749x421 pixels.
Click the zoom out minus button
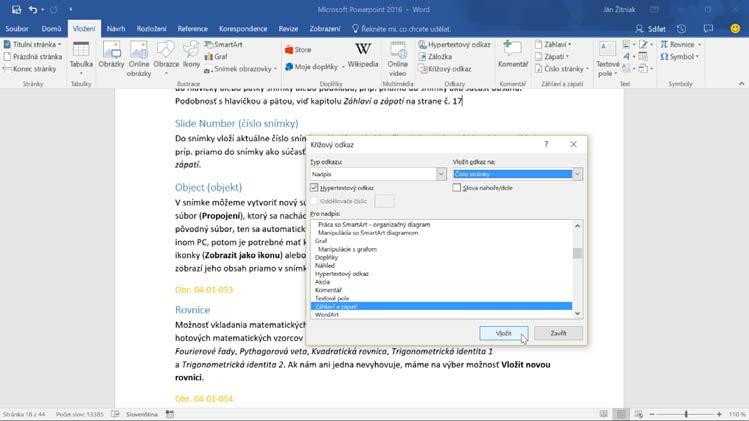coord(652,414)
